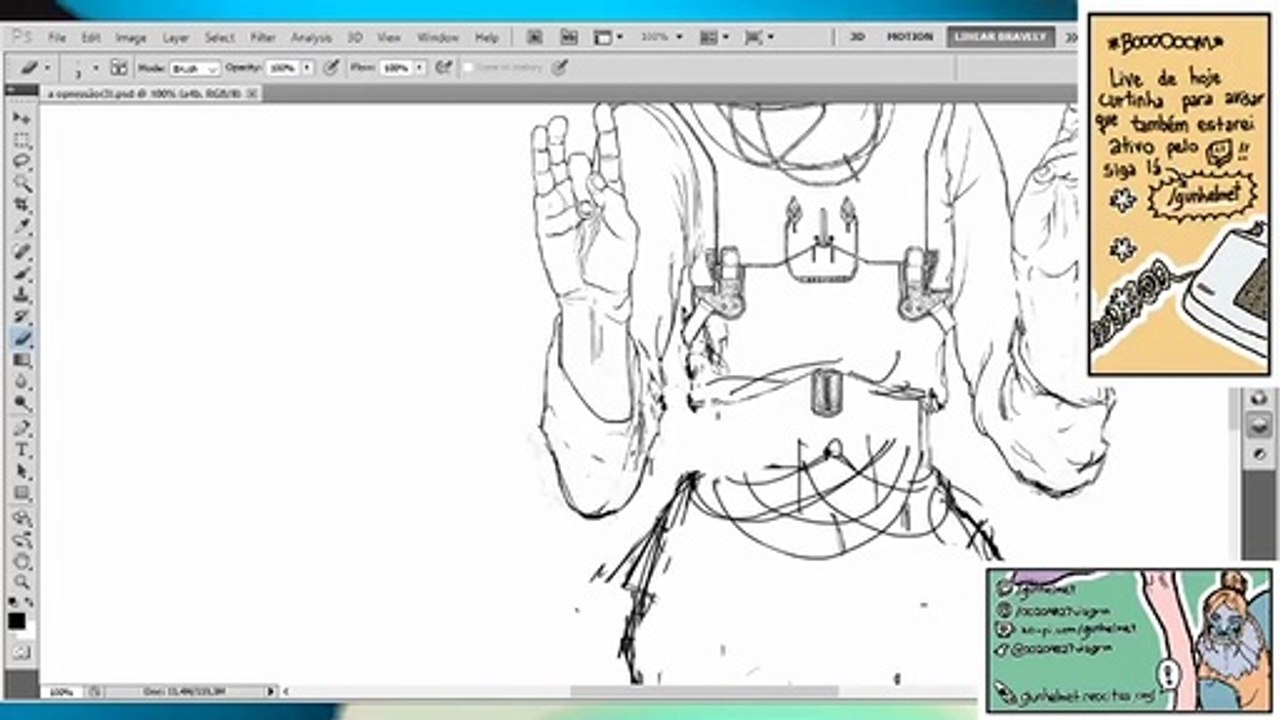The image size is (1280, 720).
Task: Launch Mini Bridge from the application bar
Action: click(569, 37)
